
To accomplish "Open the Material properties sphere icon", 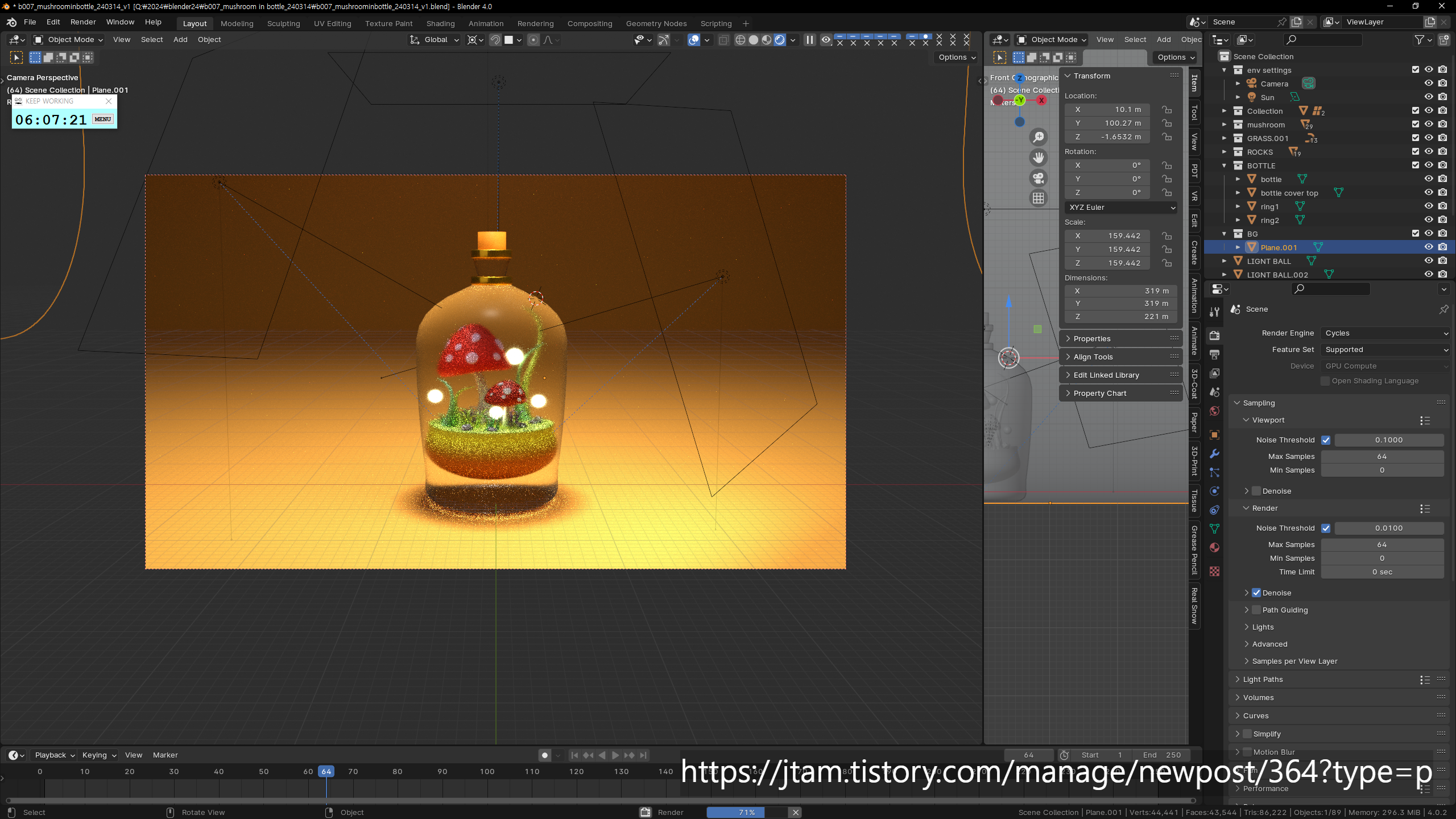I will (x=1214, y=547).
